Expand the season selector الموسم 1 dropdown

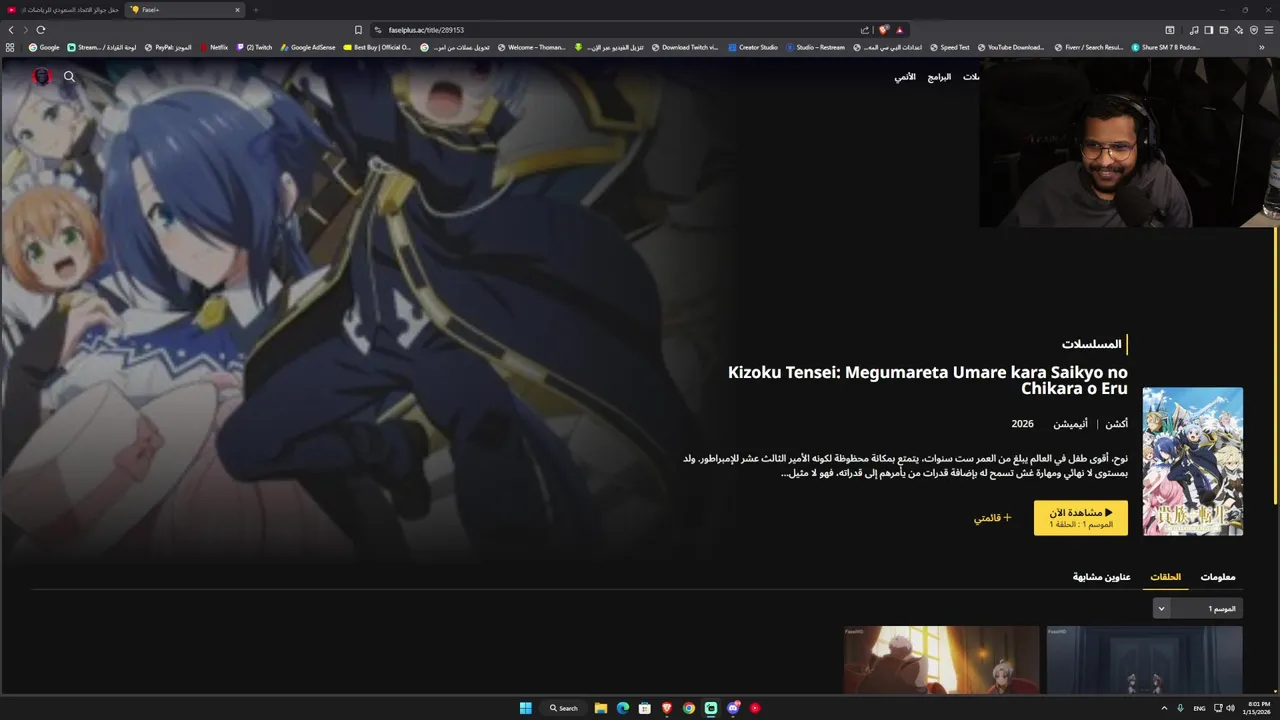[1198, 608]
